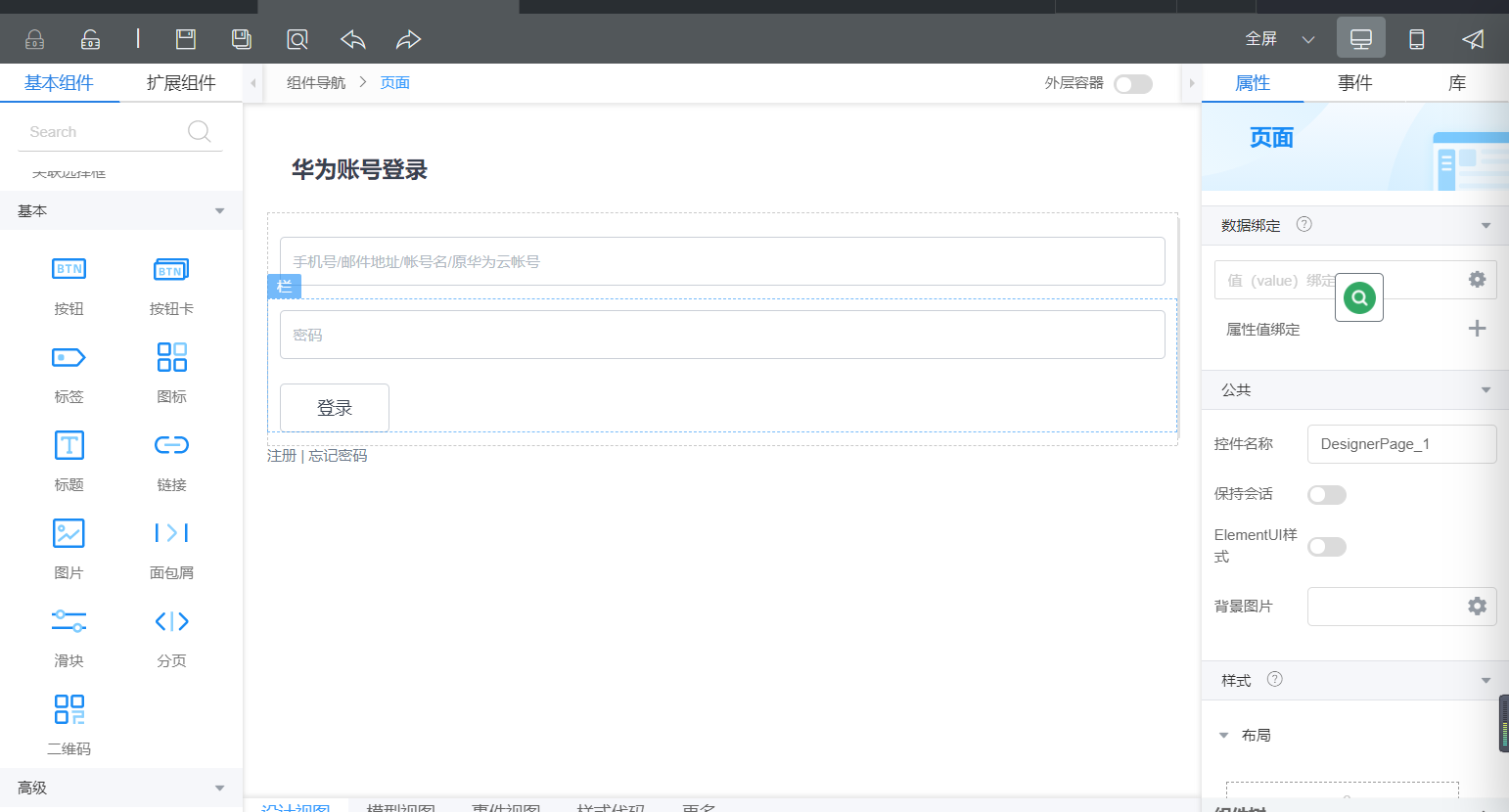Select the 按钮 button component
This screenshot has width=1509, height=812.
(x=69, y=286)
